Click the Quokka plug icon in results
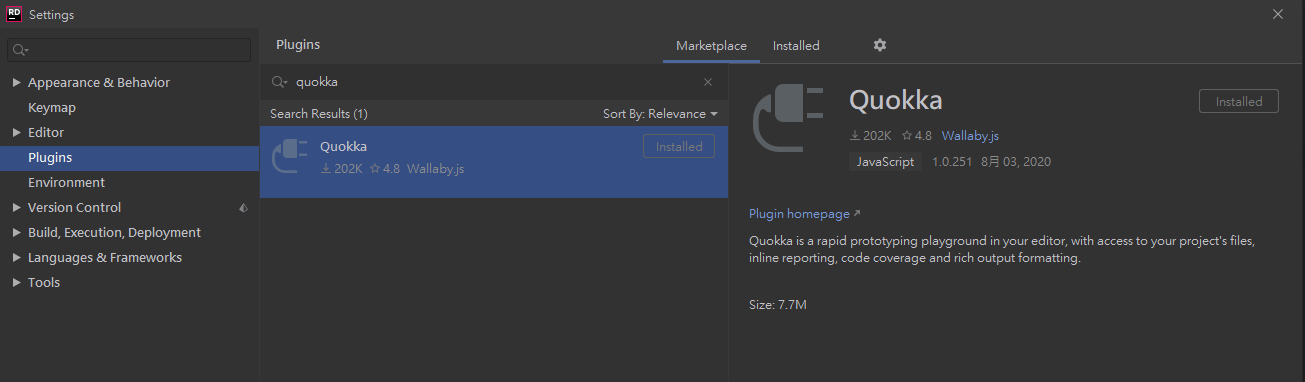The image size is (1305, 382). pyautogui.click(x=289, y=156)
